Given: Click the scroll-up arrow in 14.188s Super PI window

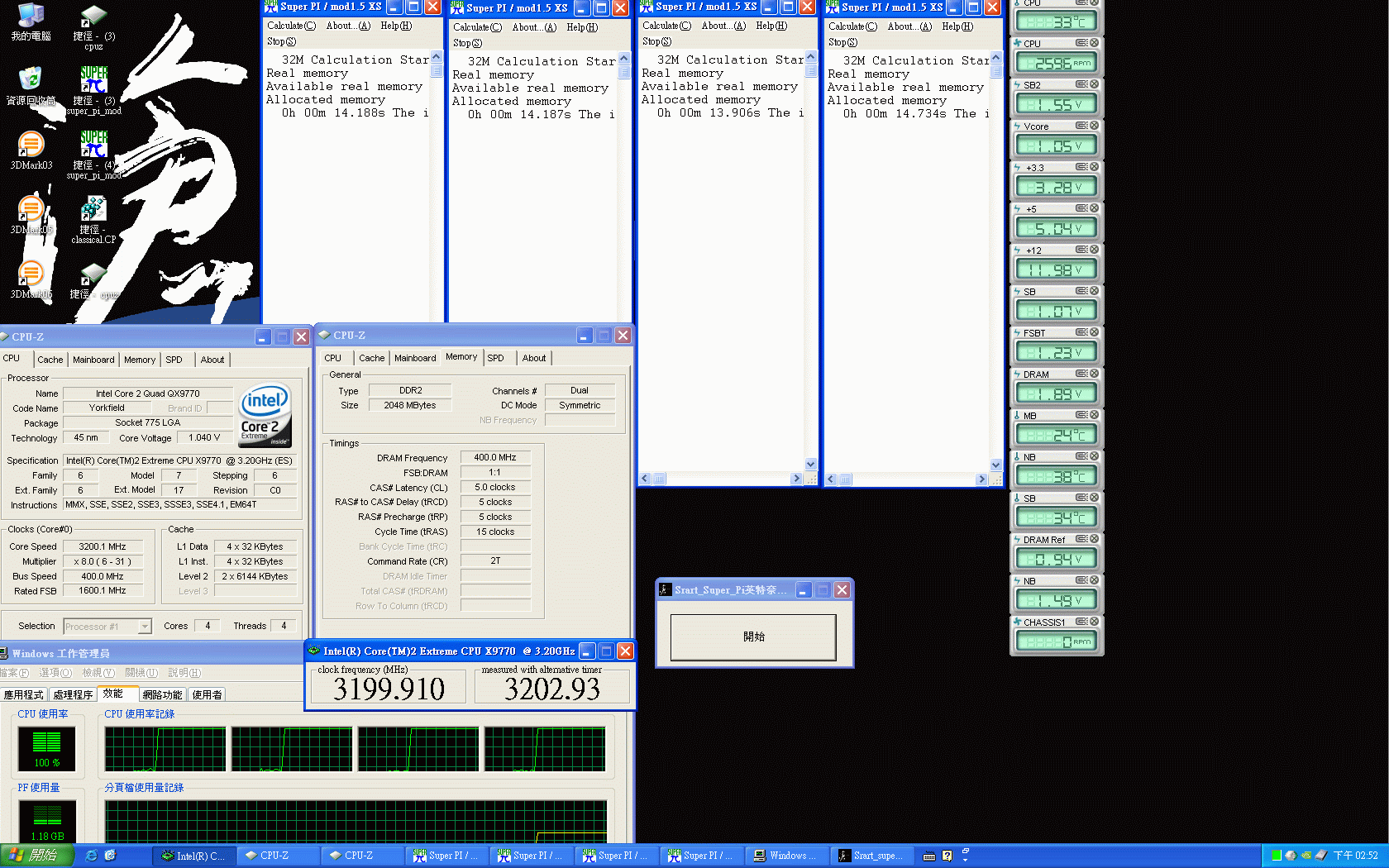Looking at the screenshot, I should coord(436,56).
